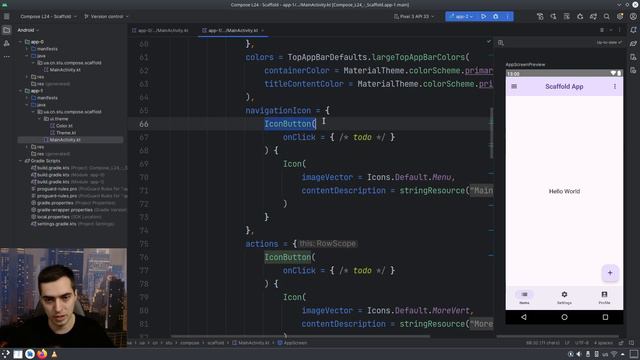The image size is (640, 360).
Task: Collapse the ui.theme package node
Action: pos(40,119)
